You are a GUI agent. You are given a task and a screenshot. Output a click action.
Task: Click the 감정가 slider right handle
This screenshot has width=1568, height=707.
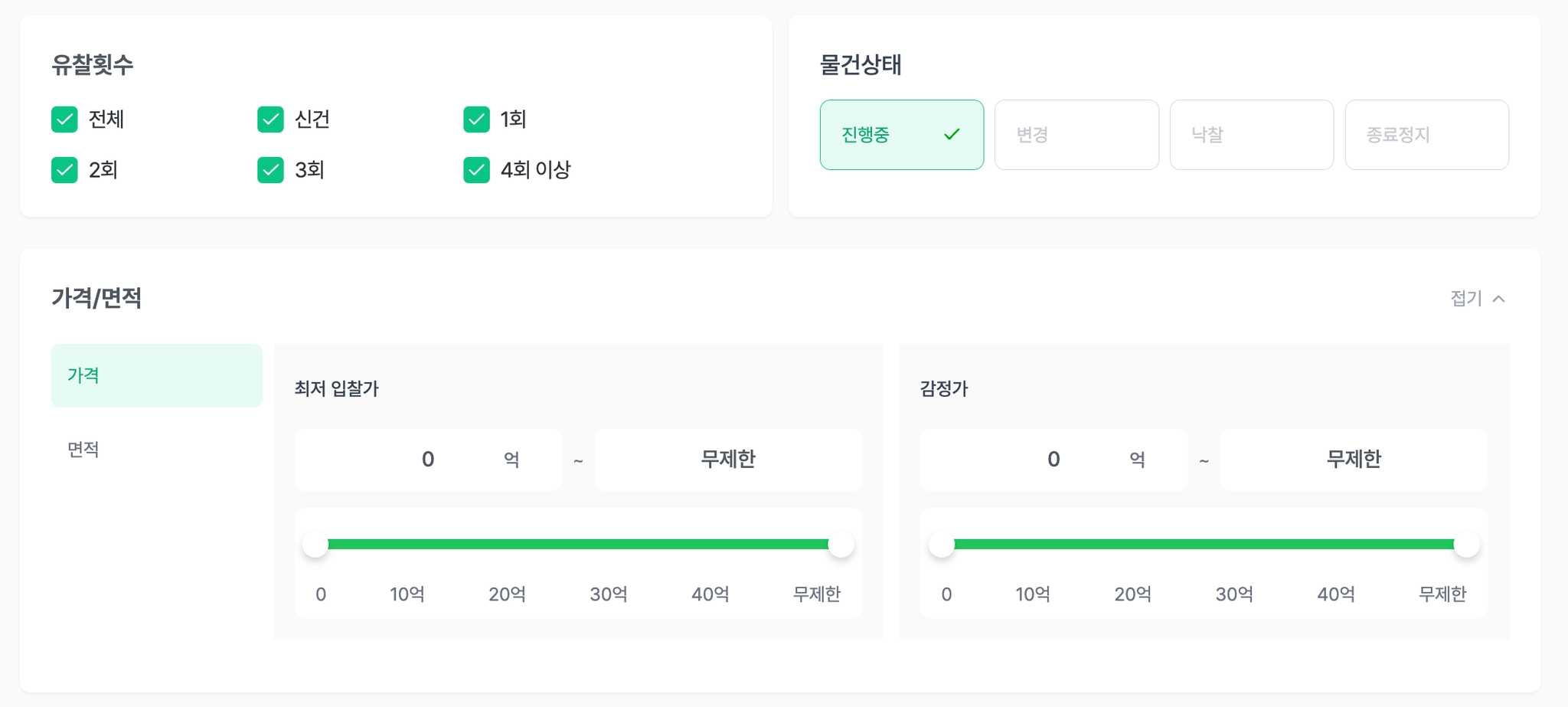pos(1466,545)
